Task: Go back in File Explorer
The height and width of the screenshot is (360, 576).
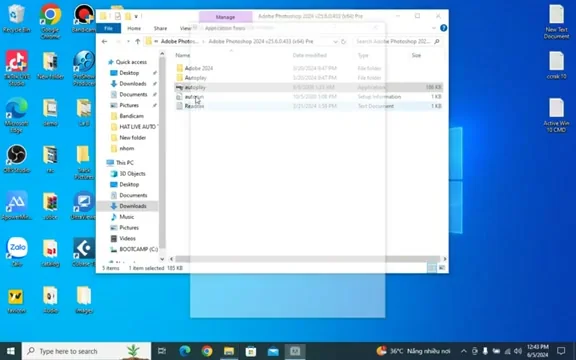Action: 104,42
